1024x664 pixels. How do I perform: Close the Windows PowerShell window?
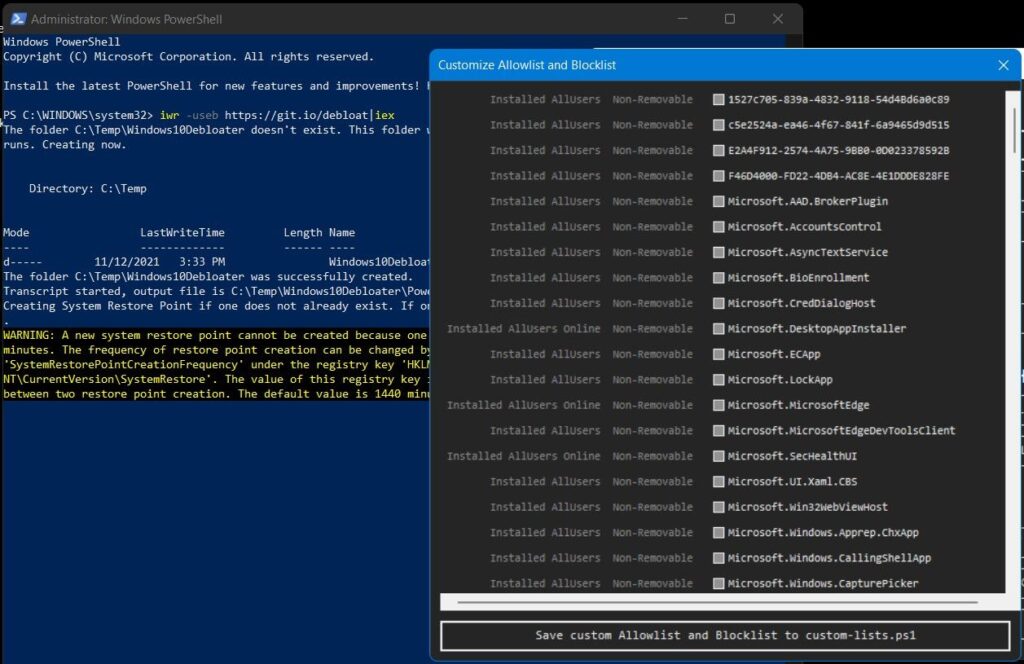pos(778,19)
